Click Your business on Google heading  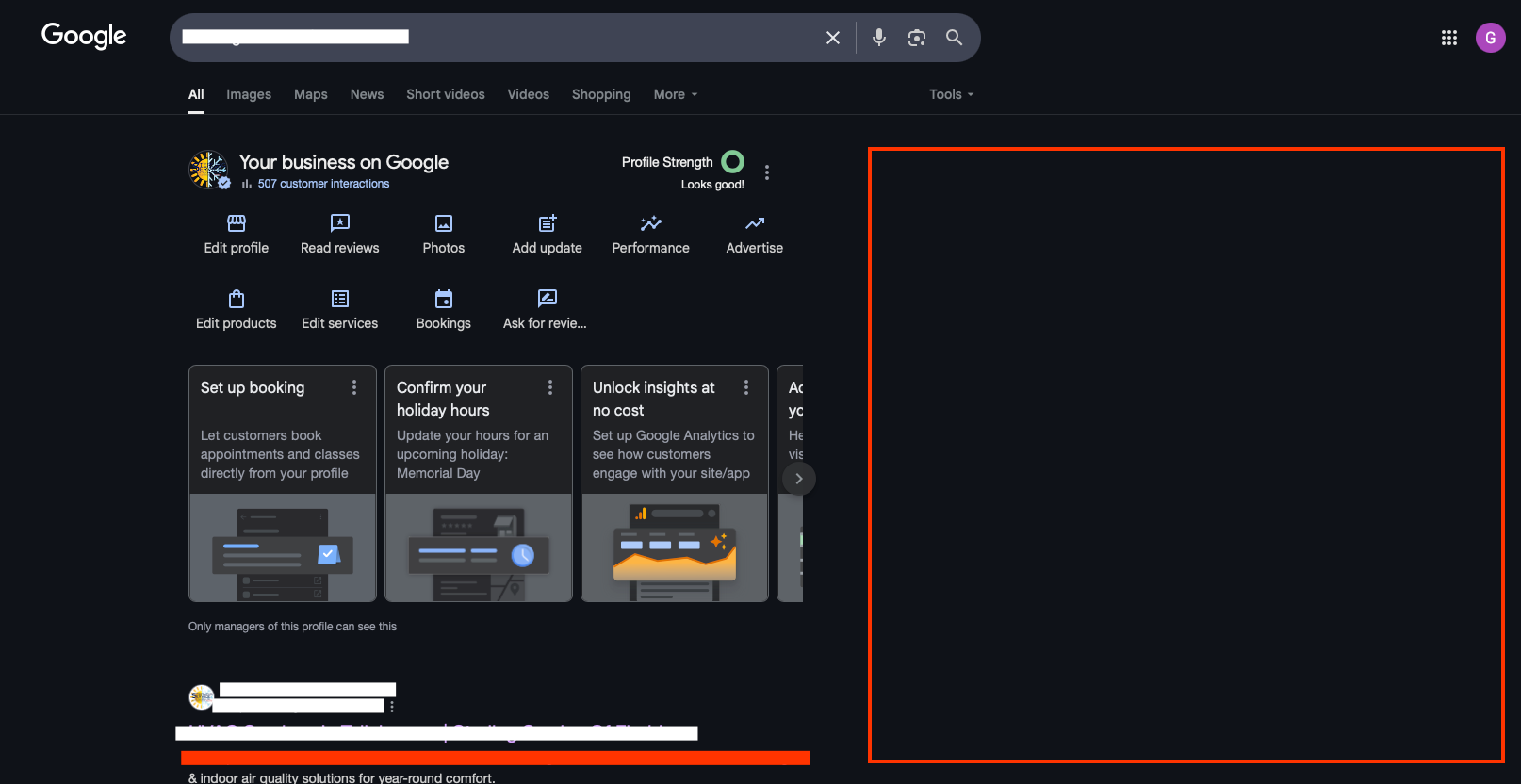(344, 162)
